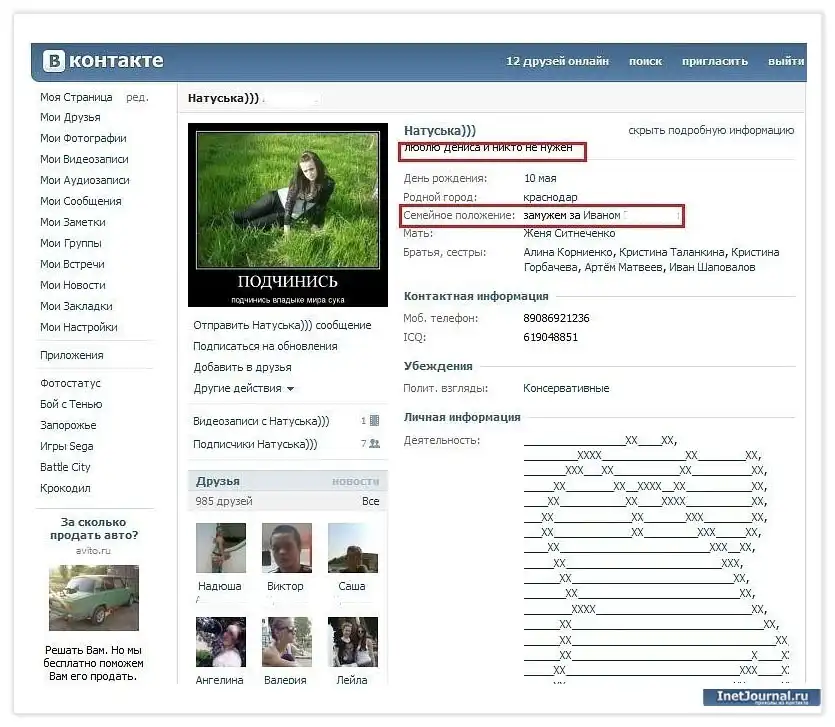Viewport: 835px width, 727px height.
Task: Click the subscribers icon beside Подписчики
Action: click(374, 444)
